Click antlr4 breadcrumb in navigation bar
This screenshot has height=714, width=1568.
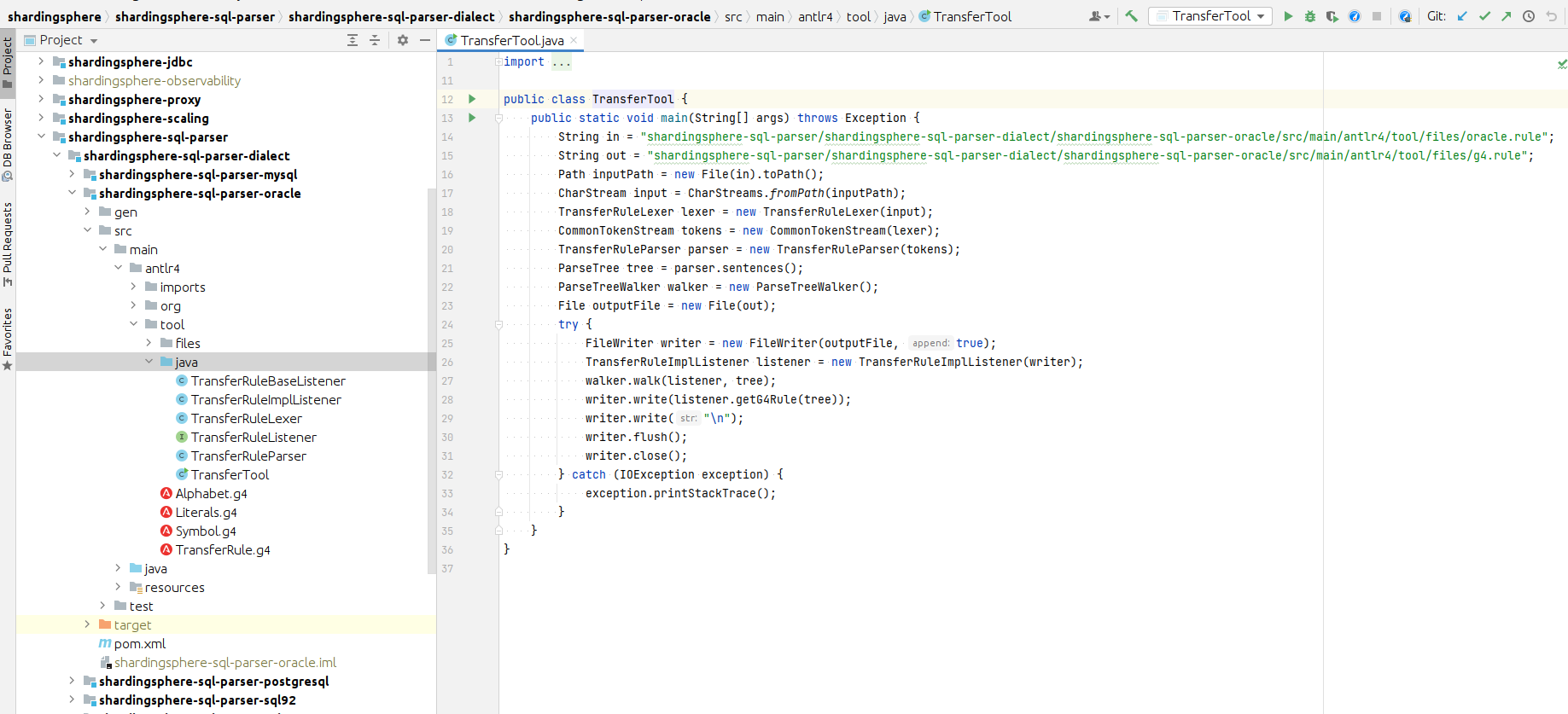pos(815,17)
